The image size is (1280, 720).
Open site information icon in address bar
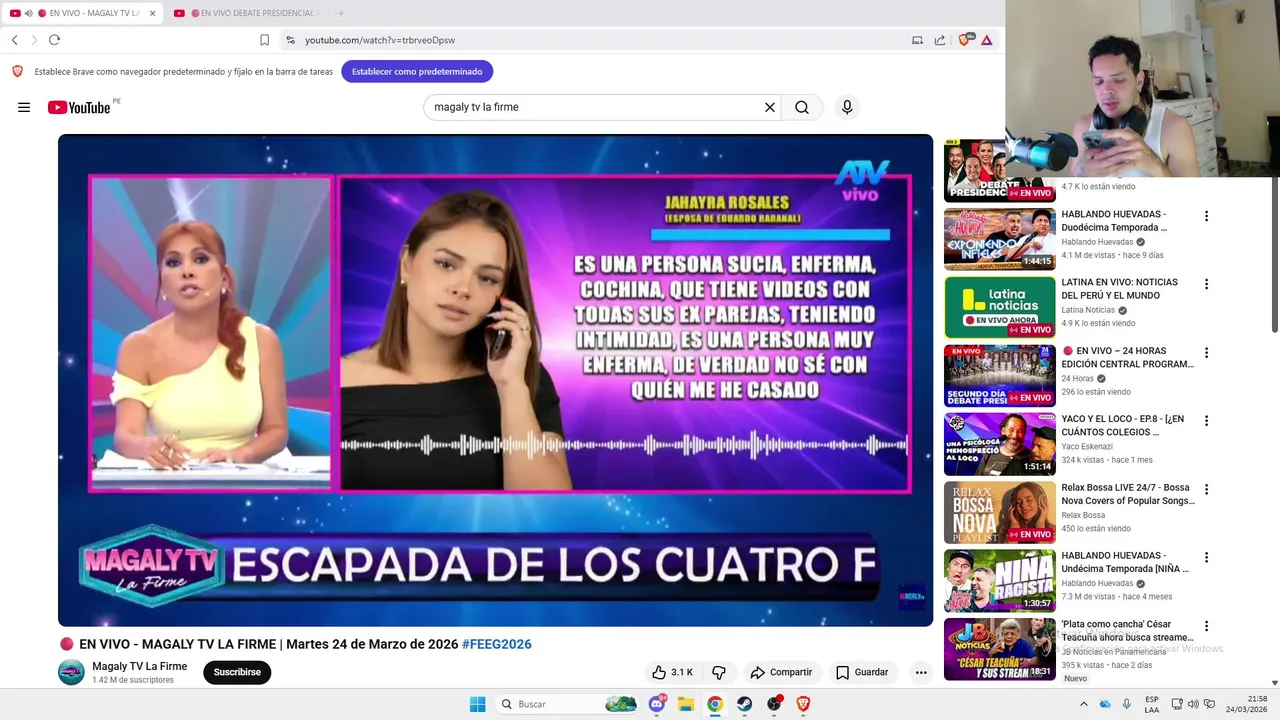tap(290, 40)
